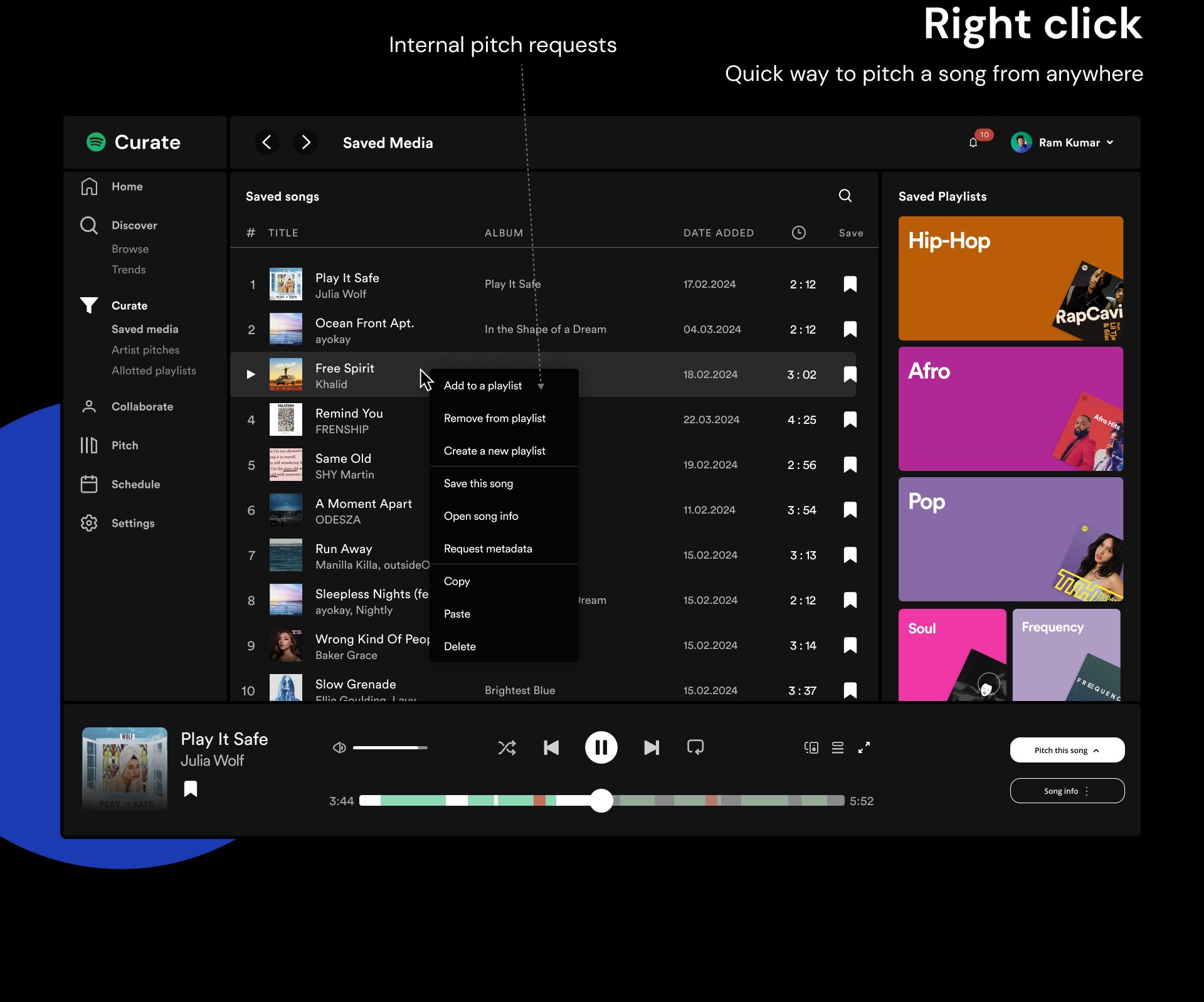Pause the current song
This screenshot has width=1204, height=1002.
pyautogui.click(x=601, y=747)
